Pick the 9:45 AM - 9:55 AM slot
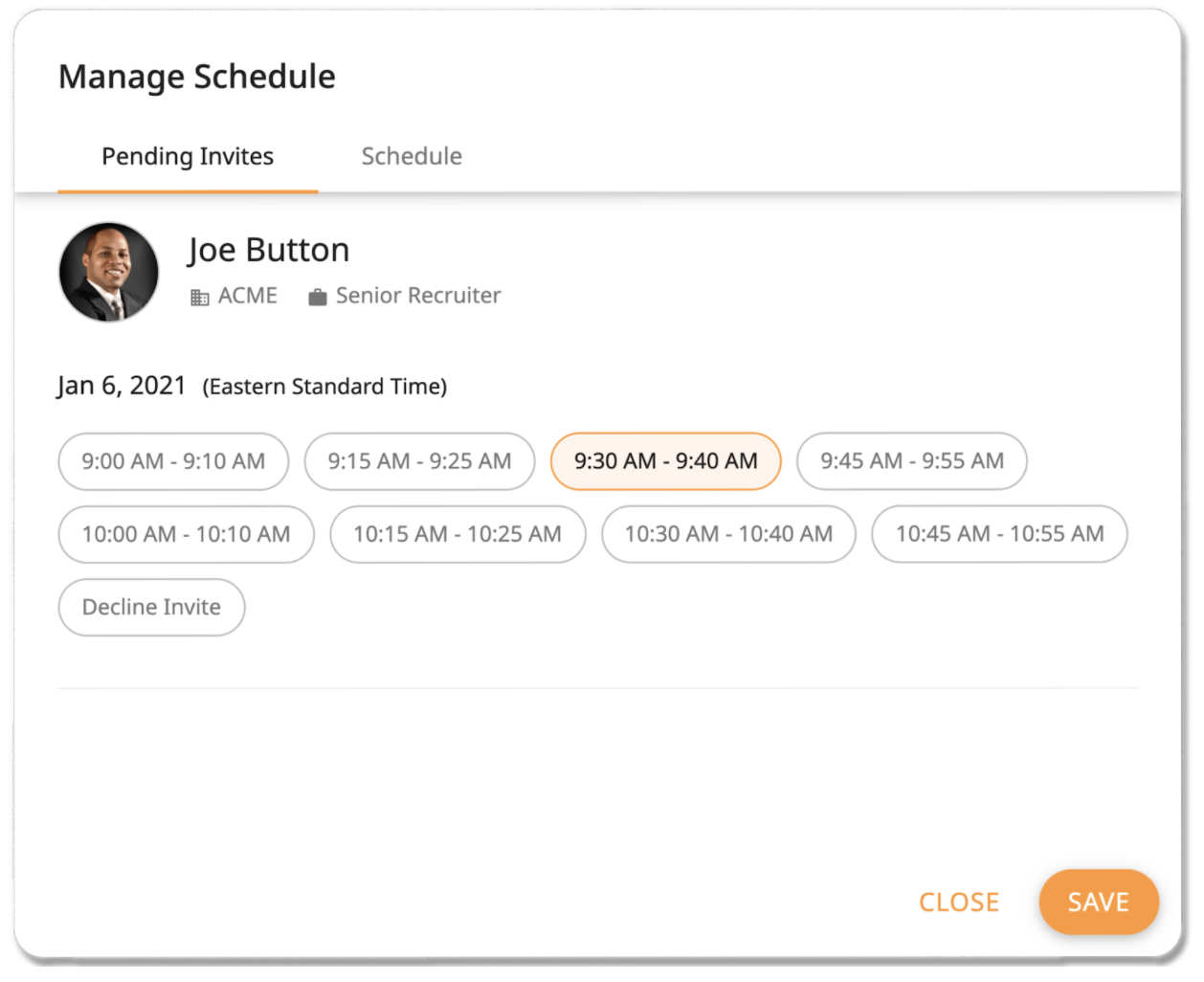Image resolution: width=1204 pixels, height=982 pixels. point(911,461)
